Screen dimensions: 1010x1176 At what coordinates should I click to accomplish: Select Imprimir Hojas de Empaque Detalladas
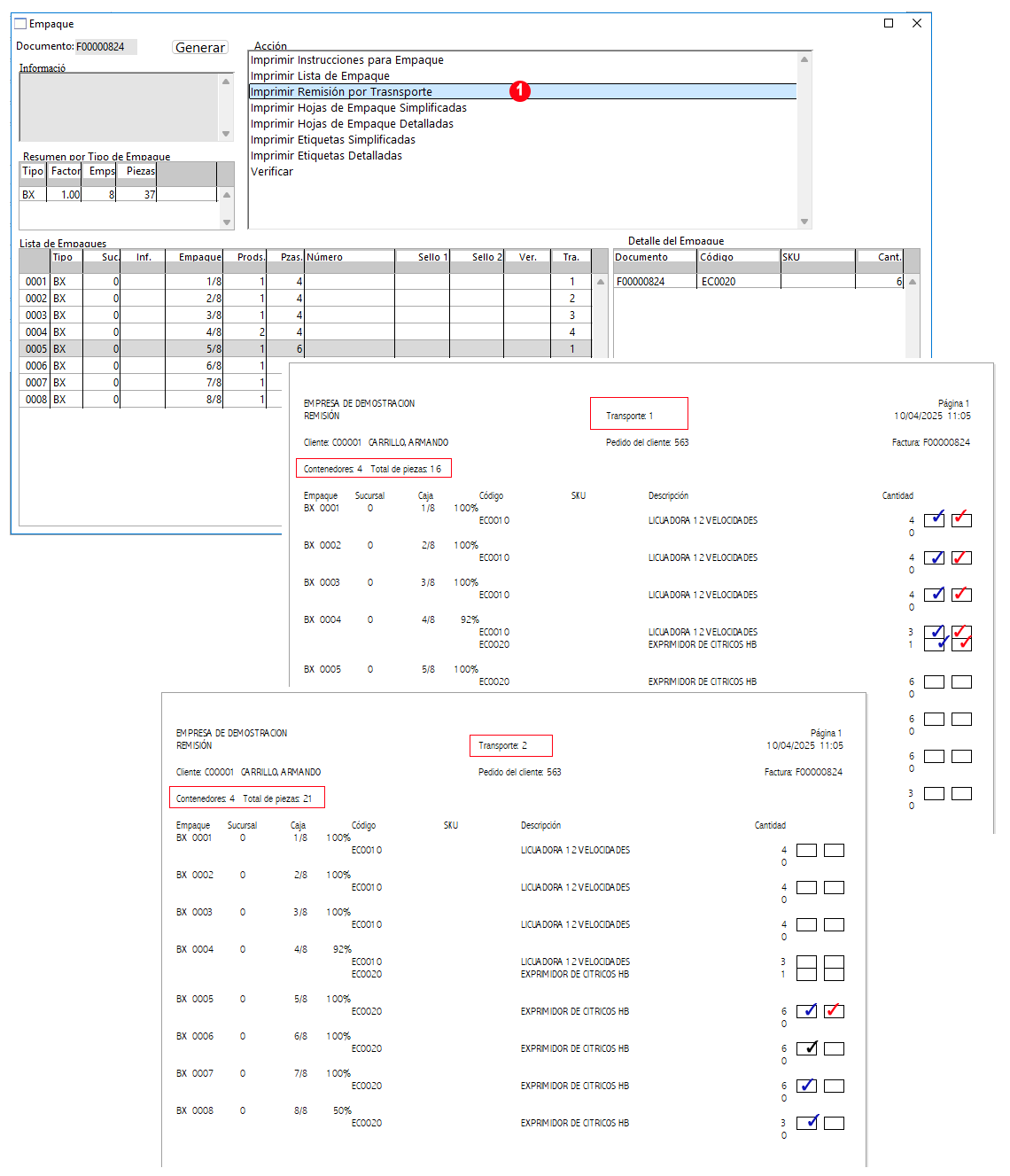523,124
